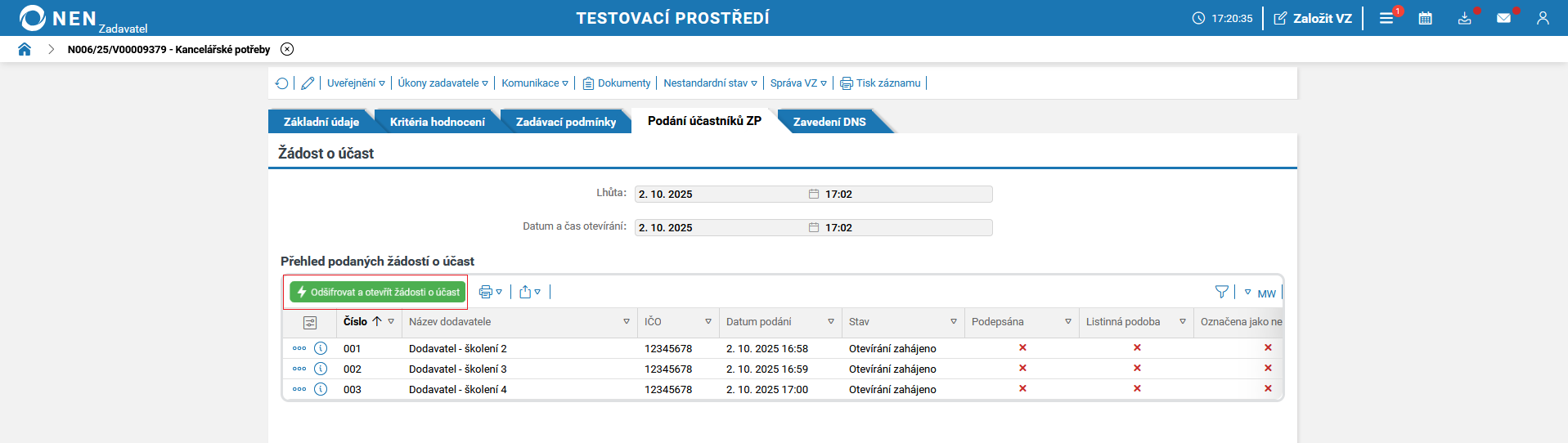
Task: Click the Podepsána red cross for row 003
Action: point(1022,389)
